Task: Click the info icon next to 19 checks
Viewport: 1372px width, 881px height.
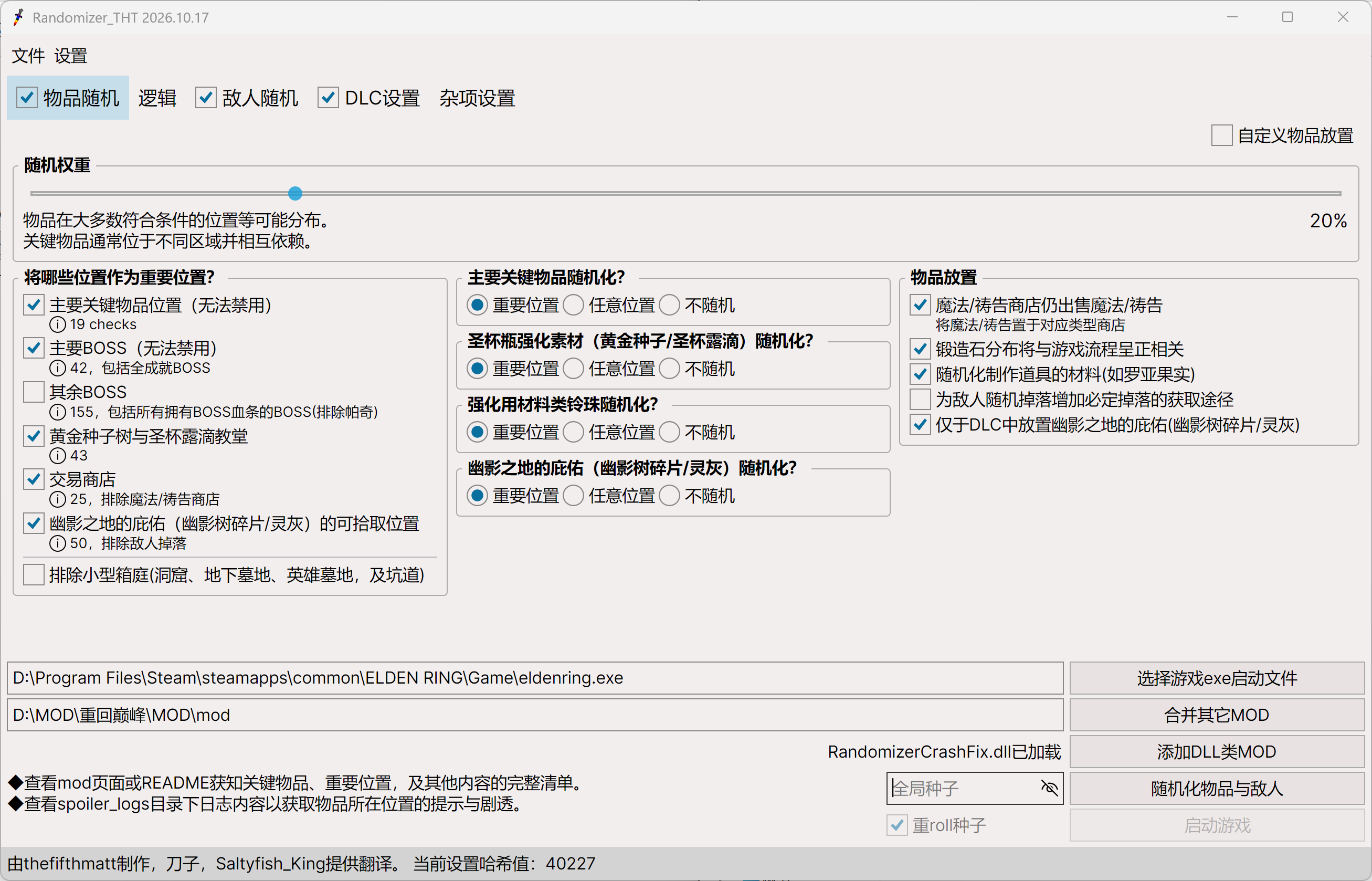Action: (57, 324)
